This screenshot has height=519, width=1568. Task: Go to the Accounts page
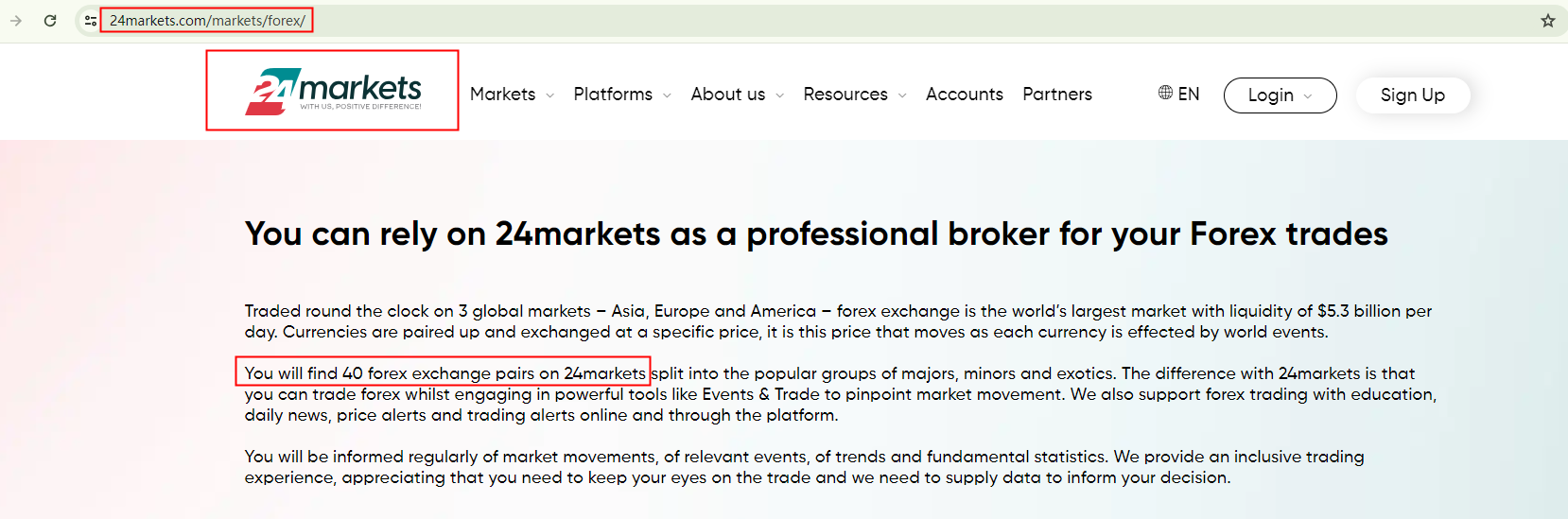point(964,94)
